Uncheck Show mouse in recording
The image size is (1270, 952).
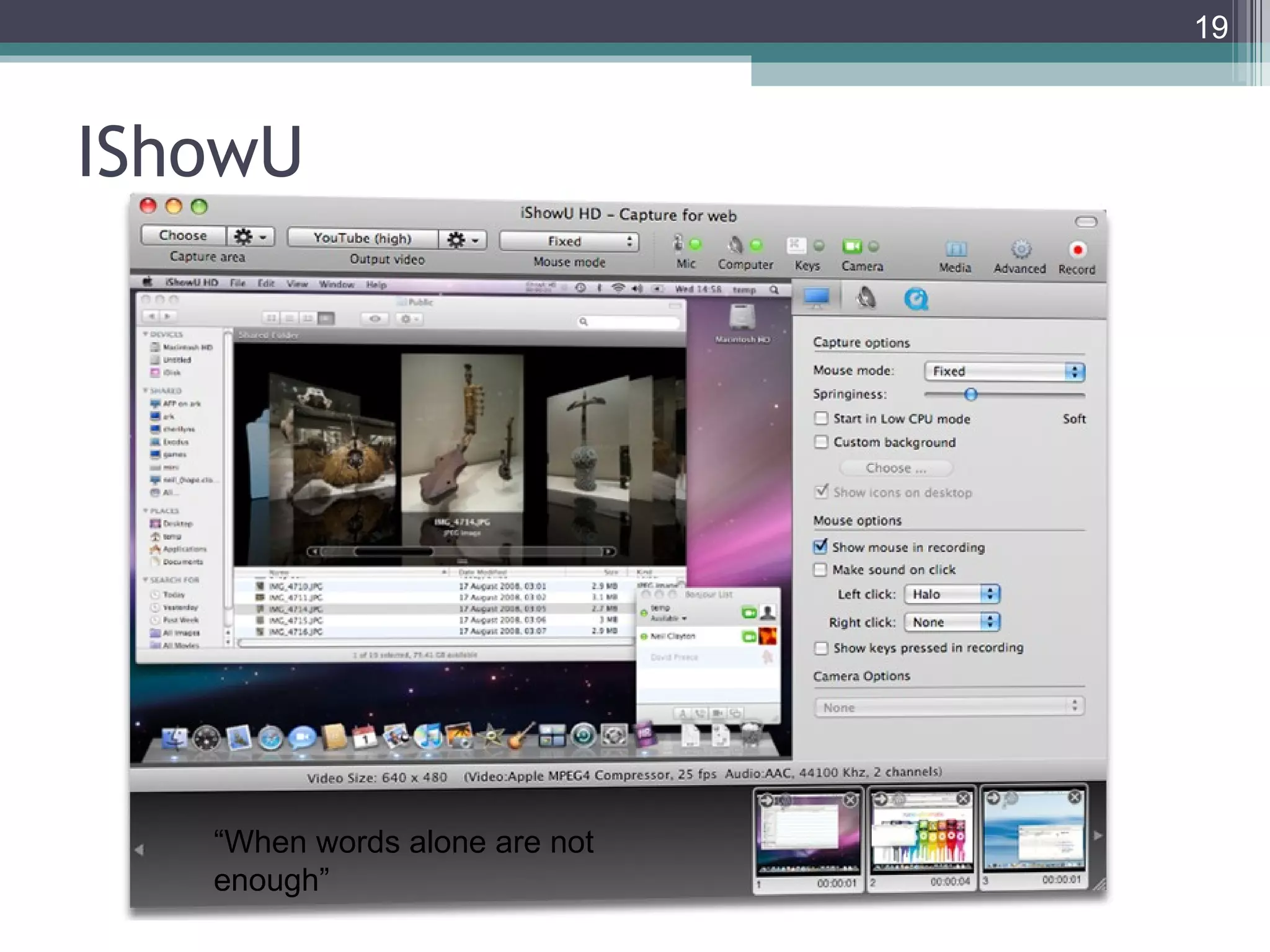click(820, 547)
